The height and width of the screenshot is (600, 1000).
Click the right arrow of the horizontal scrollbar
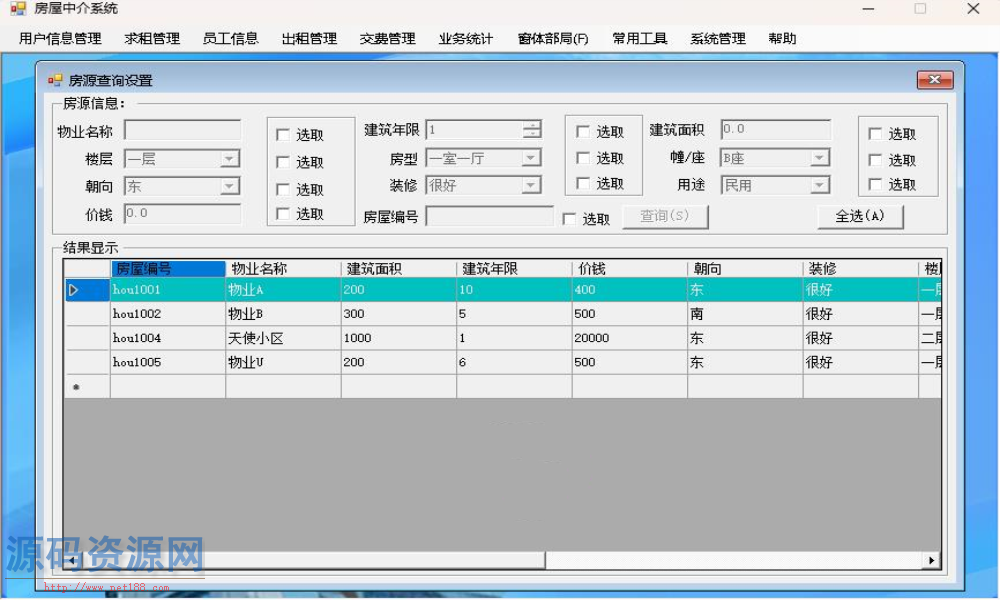click(932, 561)
